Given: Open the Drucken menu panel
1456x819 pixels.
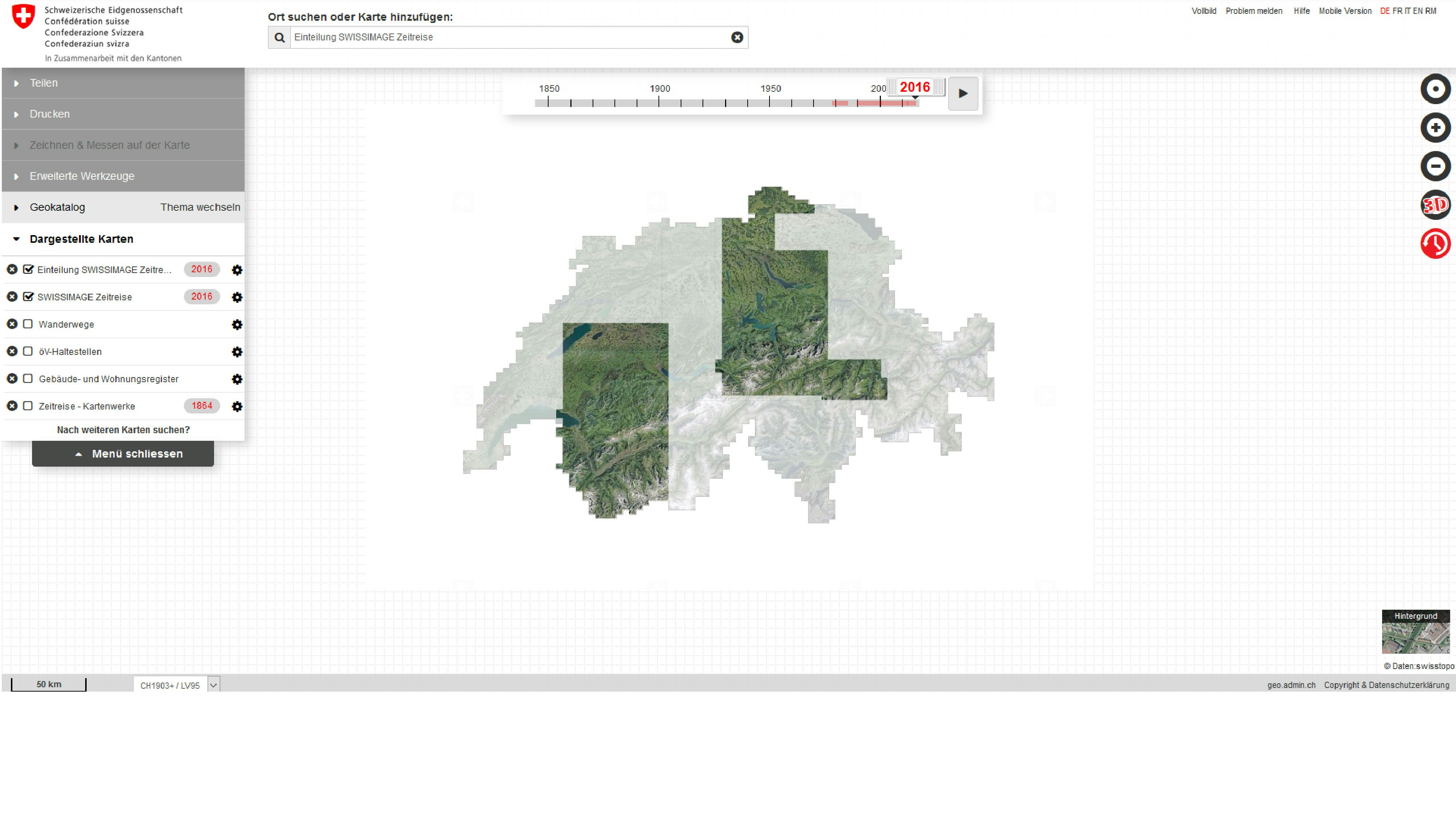Looking at the screenshot, I should click(x=50, y=114).
